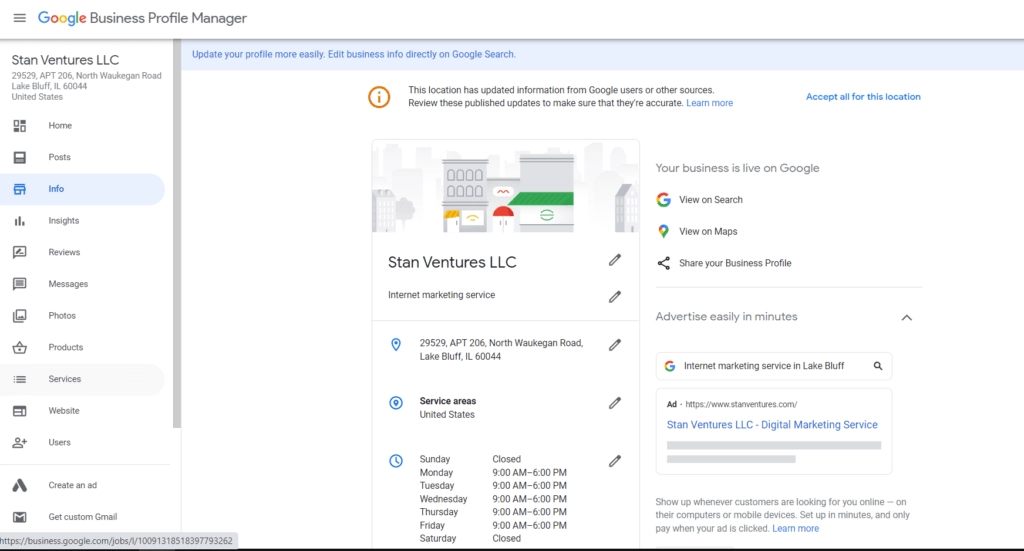Edit the business name with pencil icon
1024x551 pixels.
615,260
